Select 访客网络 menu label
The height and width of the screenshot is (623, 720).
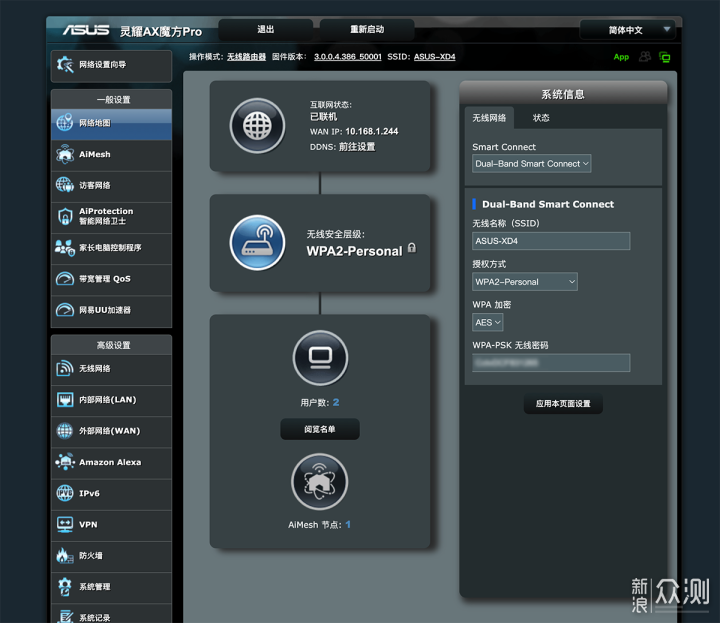pyautogui.click(x=95, y=185)
